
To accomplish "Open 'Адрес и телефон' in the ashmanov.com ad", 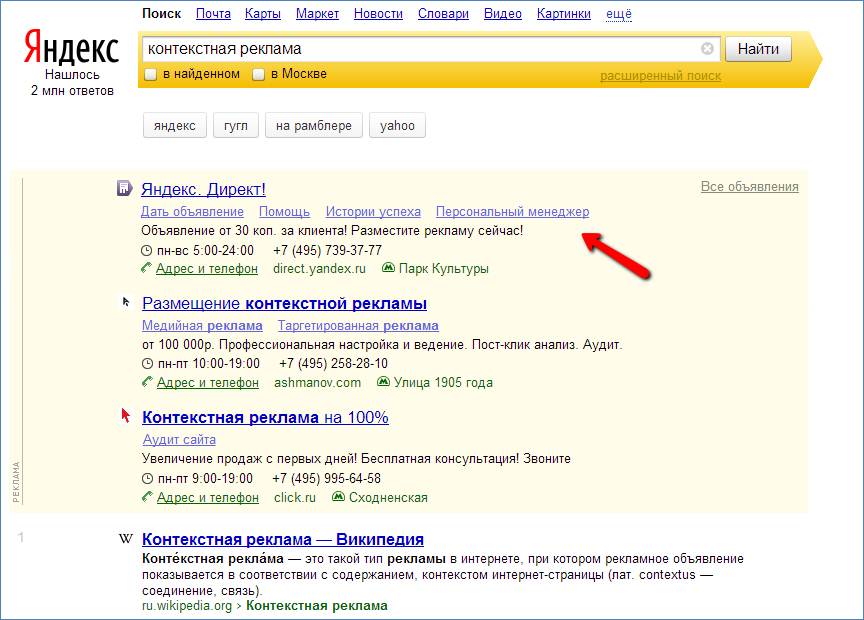I will coord(208,382).
